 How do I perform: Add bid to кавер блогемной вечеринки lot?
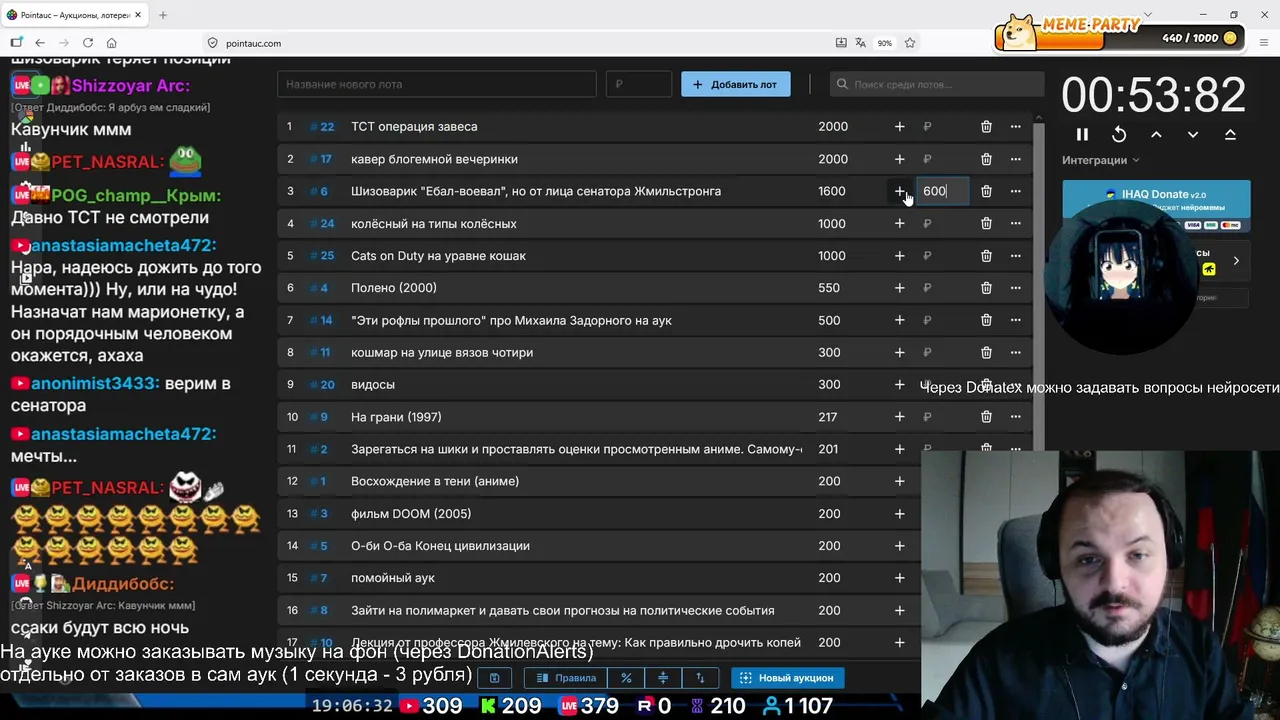pos(899,159)
